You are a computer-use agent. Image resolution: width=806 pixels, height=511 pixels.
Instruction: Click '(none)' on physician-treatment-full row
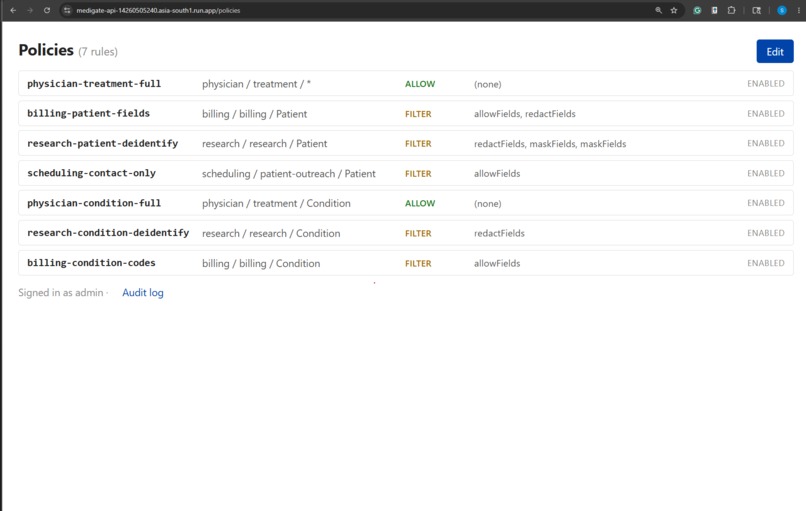pos(488,84)
